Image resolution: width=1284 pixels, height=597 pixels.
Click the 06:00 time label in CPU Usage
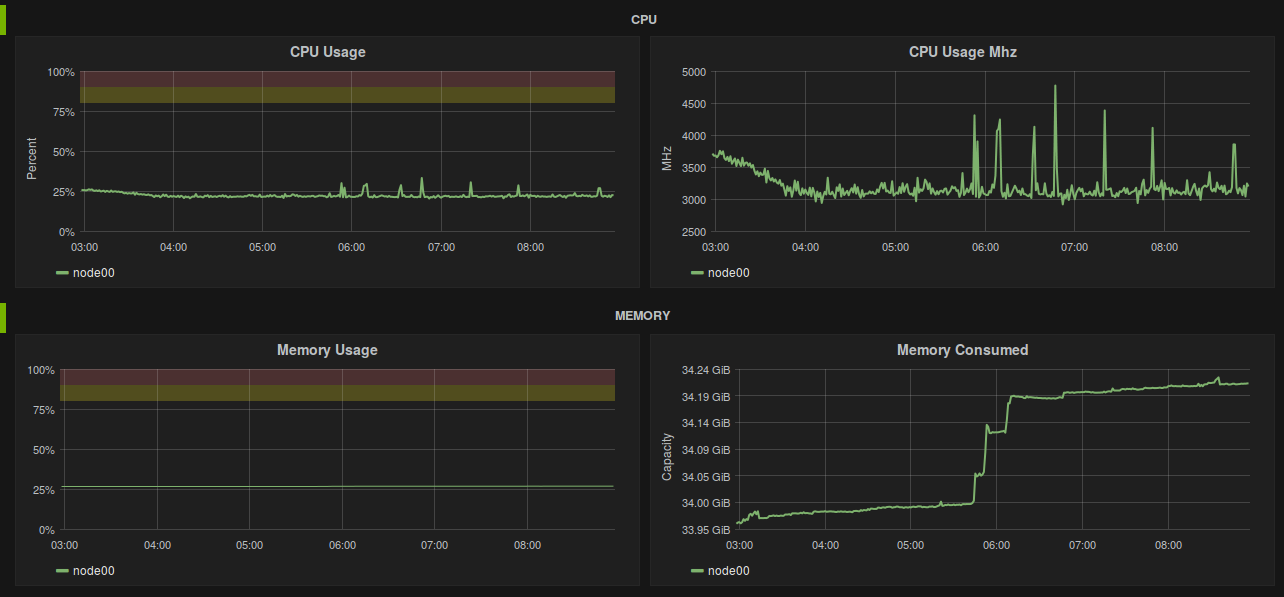352,247
